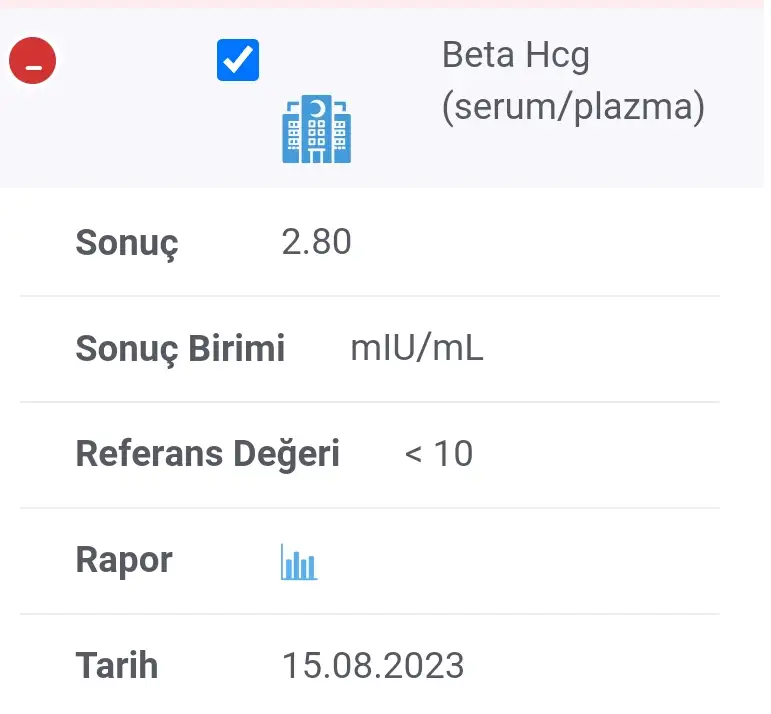Image resolution: width=771 pixels, height=714 pixels.
Task: Click the red minus remove icon
Action: (33, 61)
